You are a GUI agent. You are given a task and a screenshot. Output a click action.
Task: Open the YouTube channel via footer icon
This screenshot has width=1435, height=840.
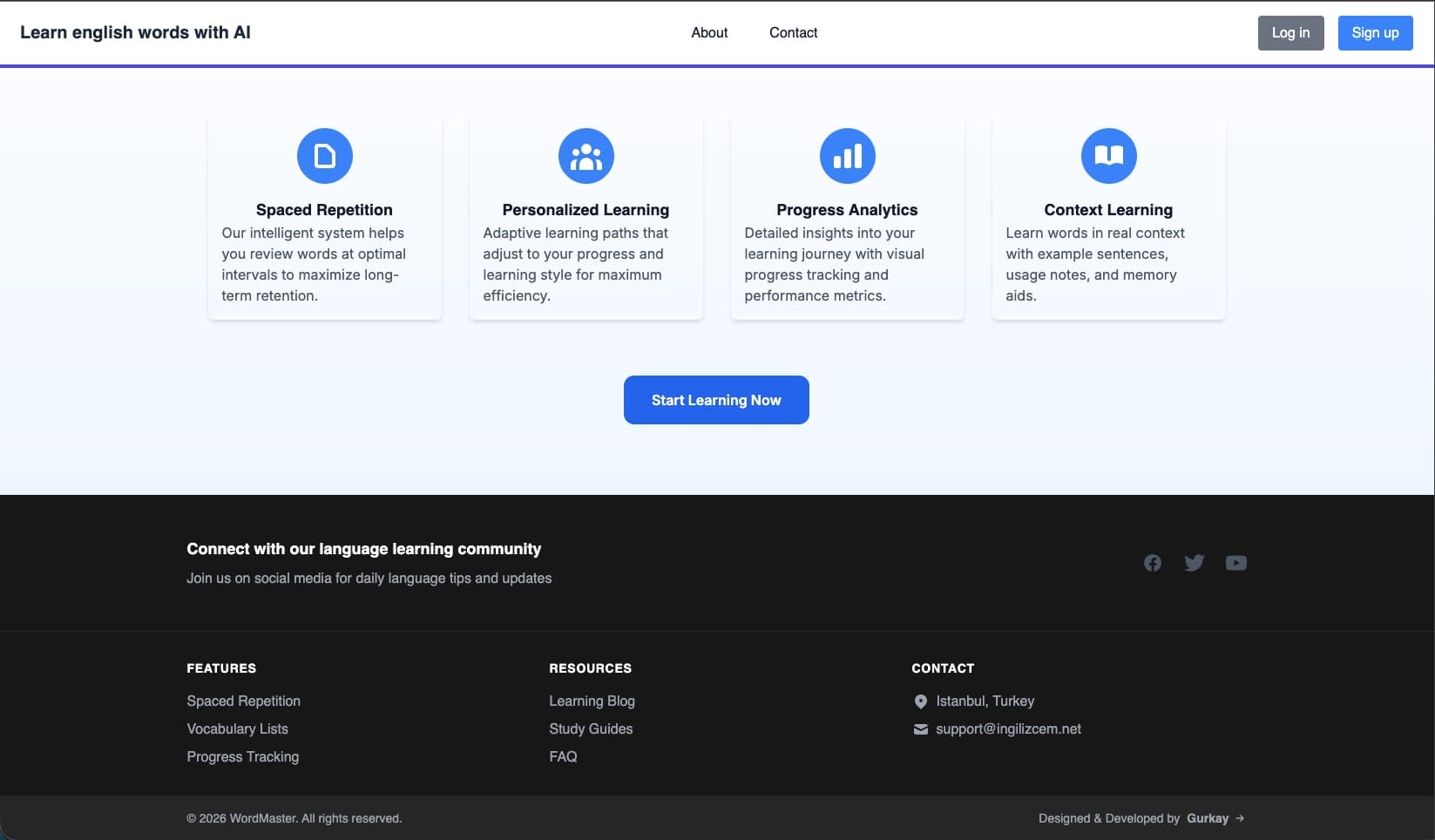[1236, 563]
